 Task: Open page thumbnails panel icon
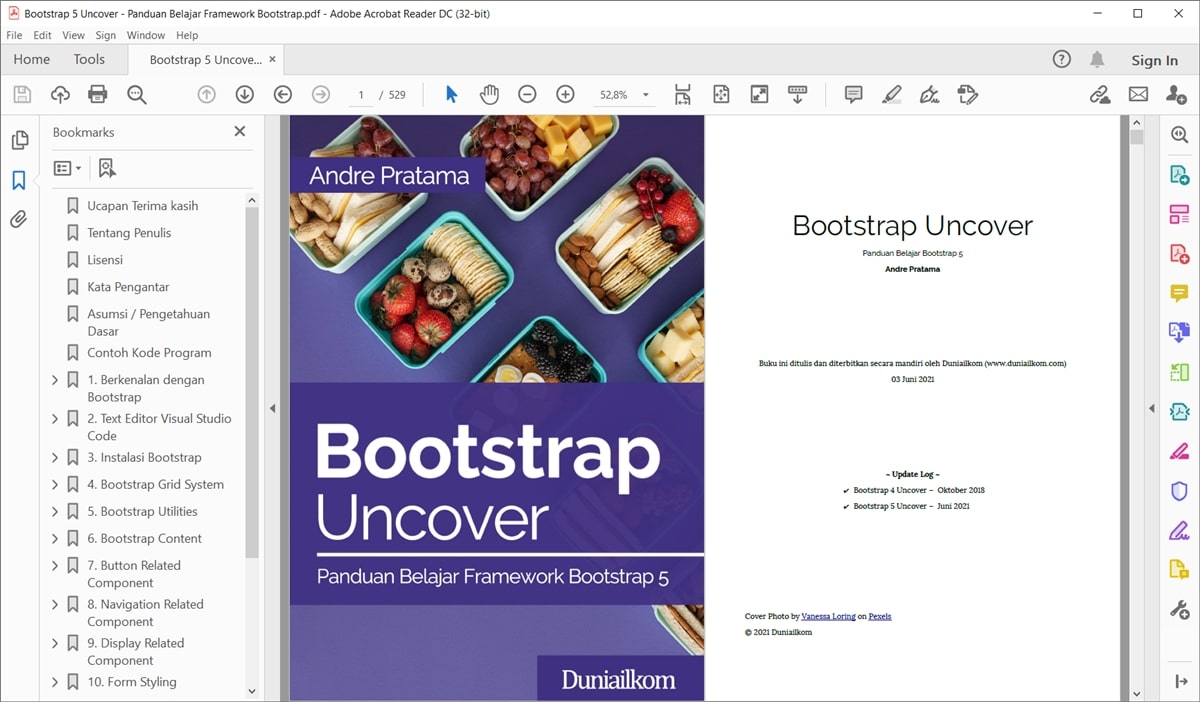19,141
